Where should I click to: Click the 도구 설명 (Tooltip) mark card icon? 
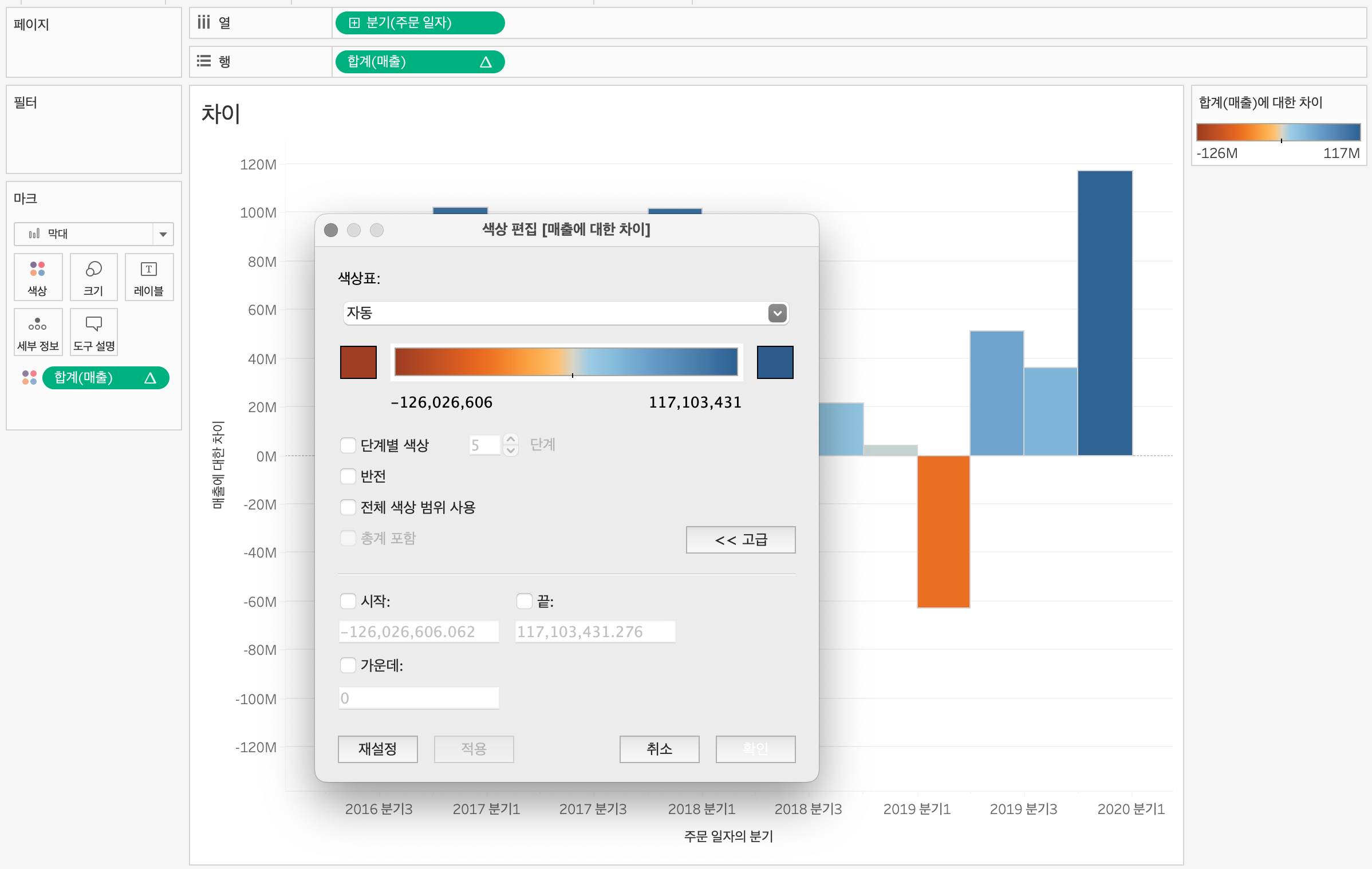coord(93,331)
